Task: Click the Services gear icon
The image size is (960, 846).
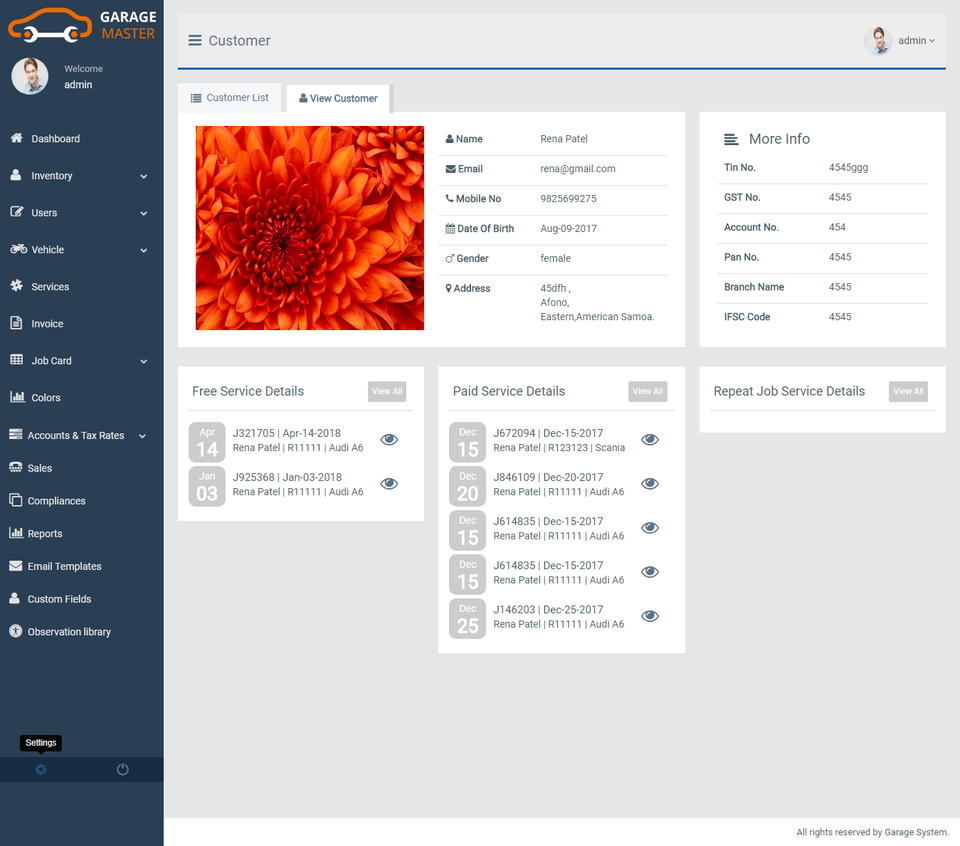Action: (x=17, y=285)
